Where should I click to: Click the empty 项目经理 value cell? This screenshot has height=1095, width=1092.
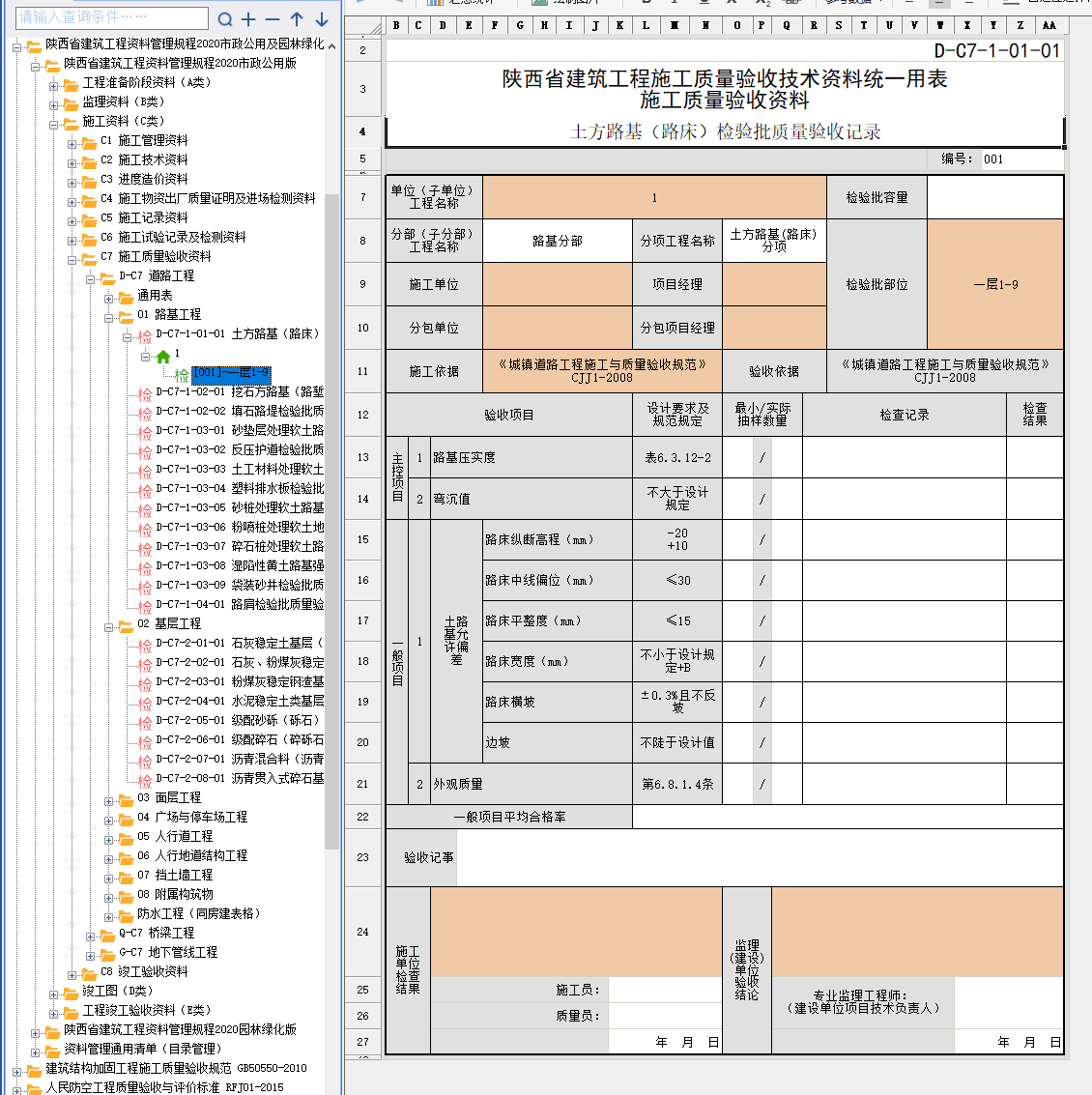[774, 284]
